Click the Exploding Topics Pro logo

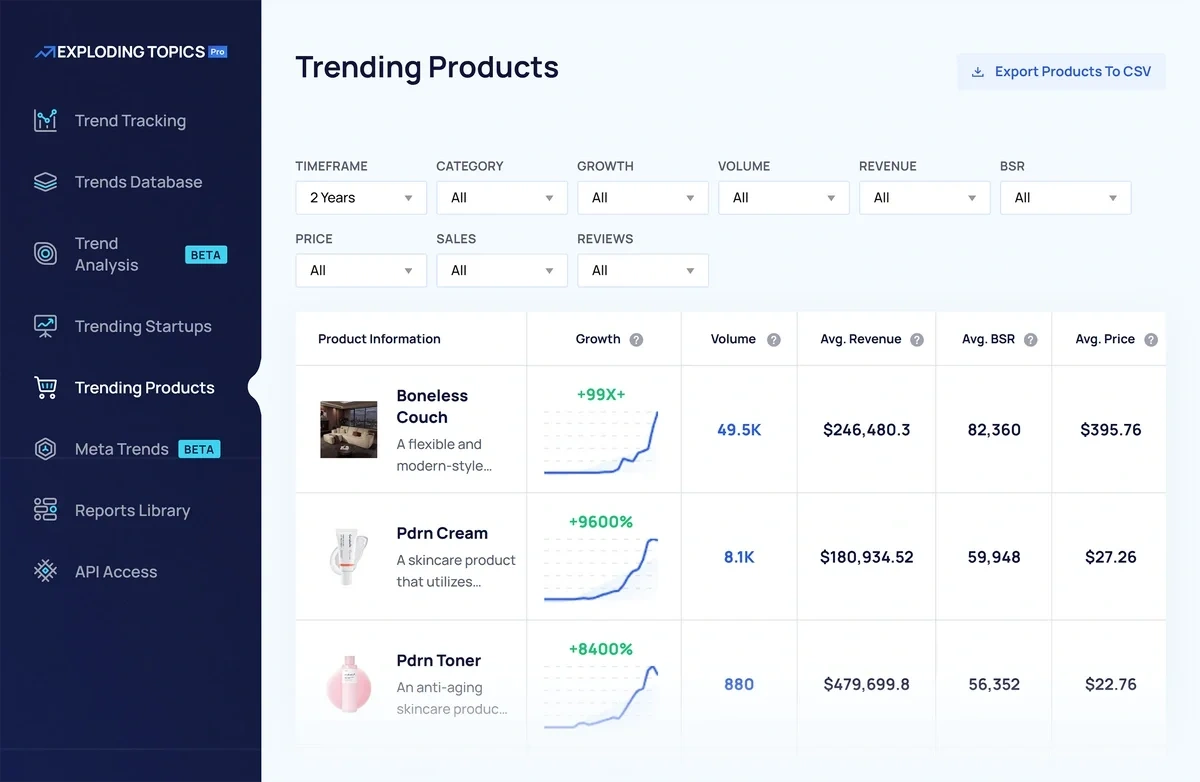130,51
